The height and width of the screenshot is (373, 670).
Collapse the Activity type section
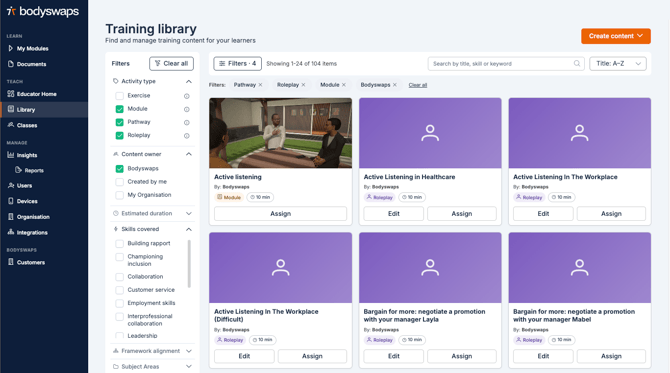point(189,81)
